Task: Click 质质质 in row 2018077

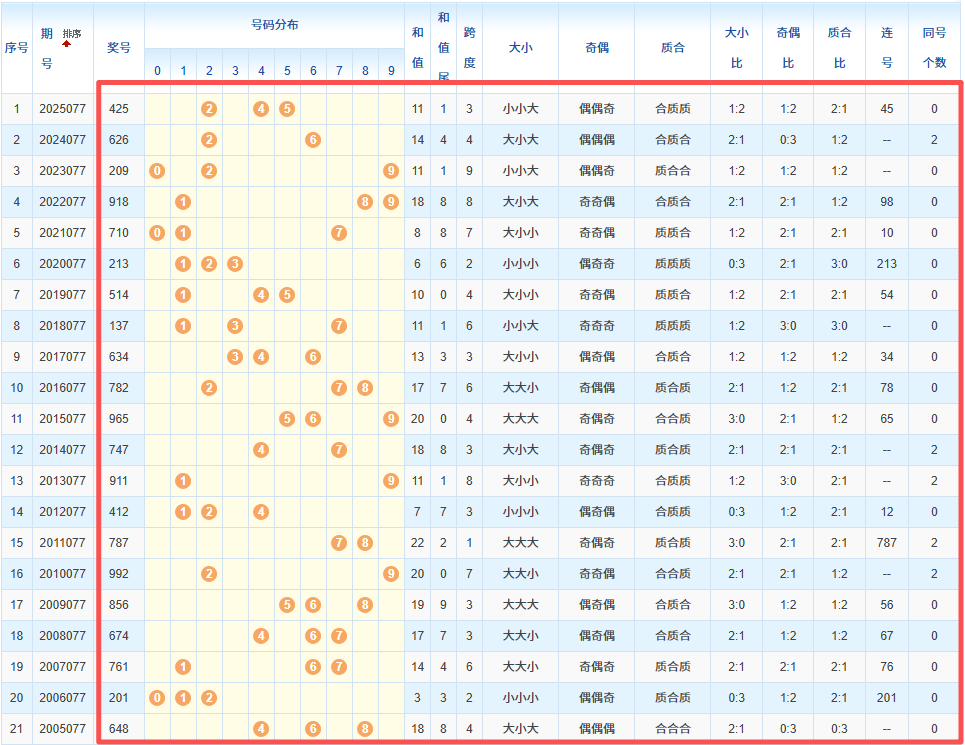Action: pos(673,326)
